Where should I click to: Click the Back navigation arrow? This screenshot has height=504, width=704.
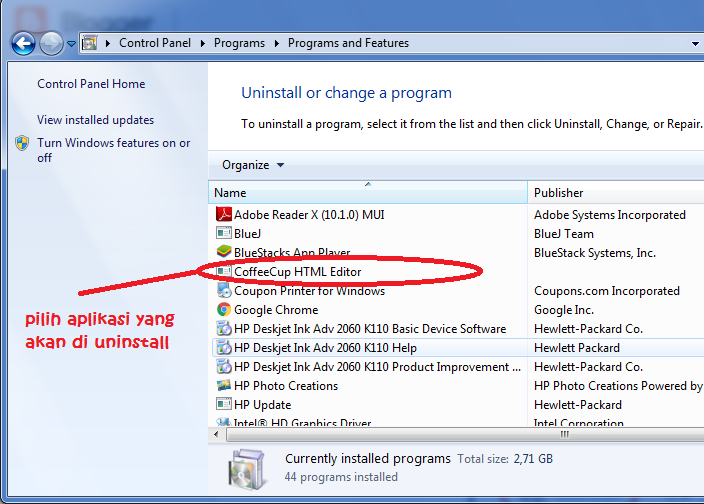23,44
